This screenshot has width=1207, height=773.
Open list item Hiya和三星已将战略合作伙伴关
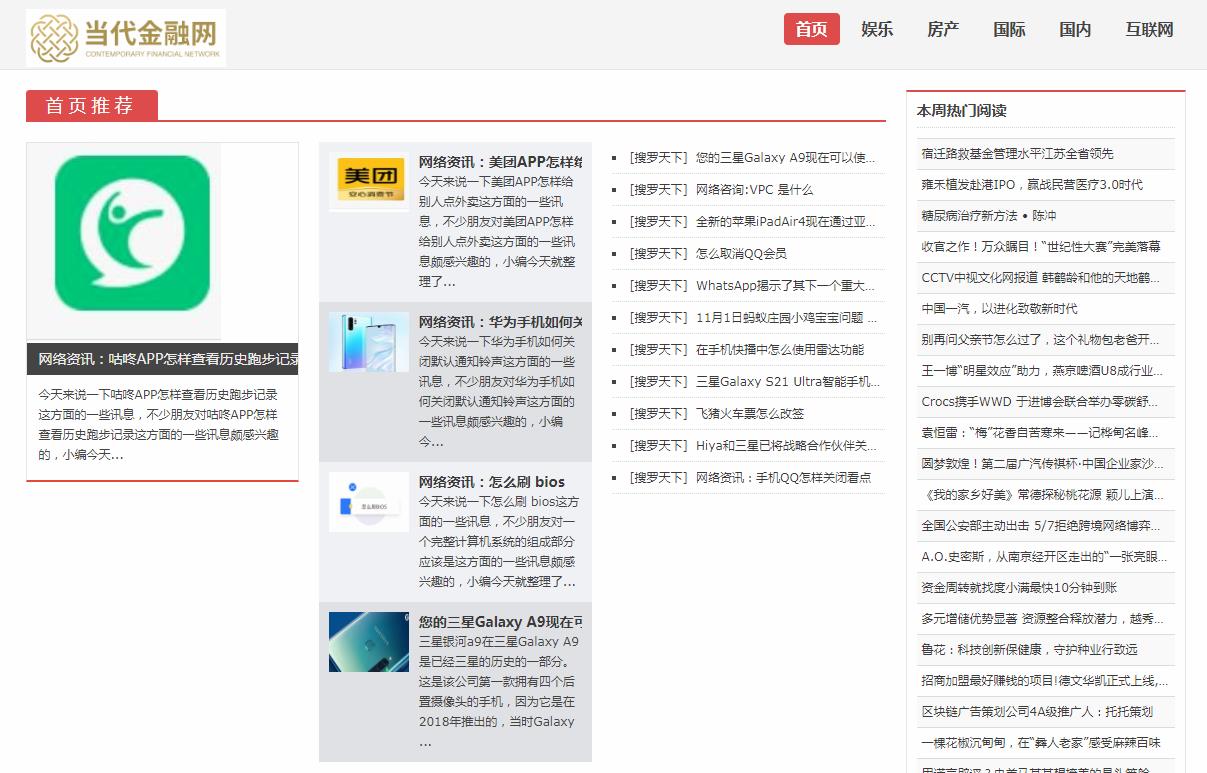[x=786, y=445]
